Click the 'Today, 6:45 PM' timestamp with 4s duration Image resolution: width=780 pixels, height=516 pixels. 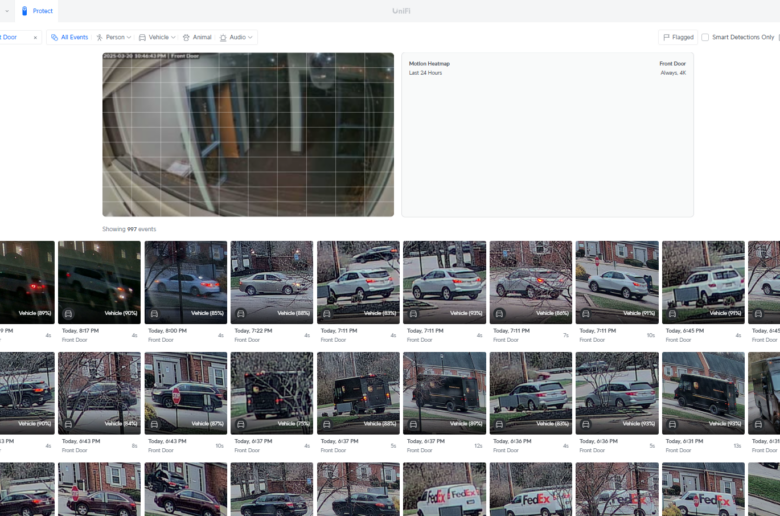click(x=684, y=331)
